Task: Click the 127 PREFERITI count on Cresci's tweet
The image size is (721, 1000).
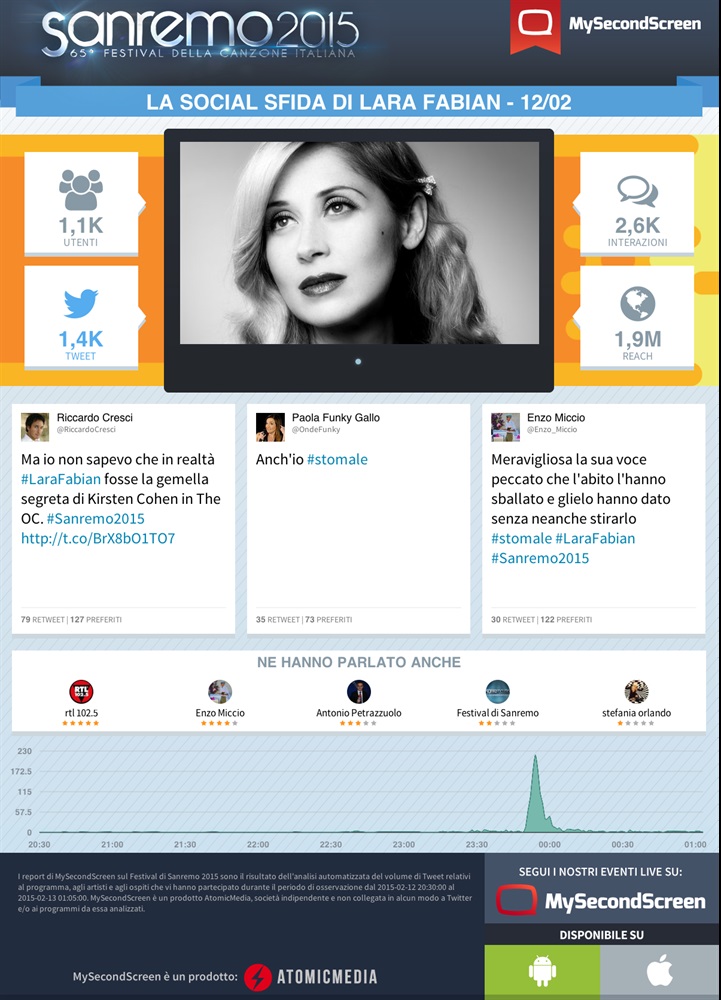Action: tap(96, 619)
